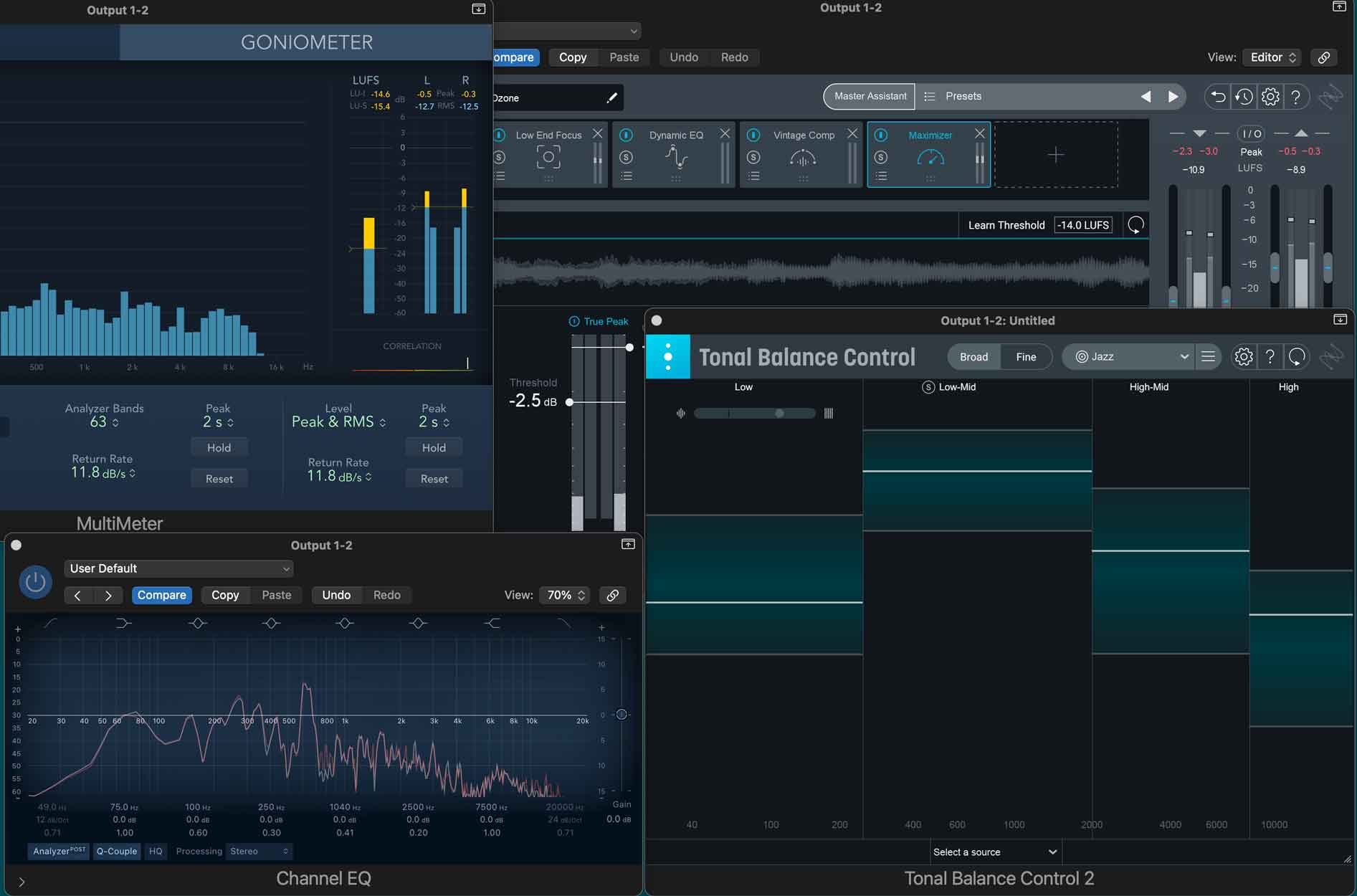The image size is (1357, 896).
Task: Click Reset below Analyzer Bands Peak Hold
Action: pyautogui.click(x=219, y=479)
